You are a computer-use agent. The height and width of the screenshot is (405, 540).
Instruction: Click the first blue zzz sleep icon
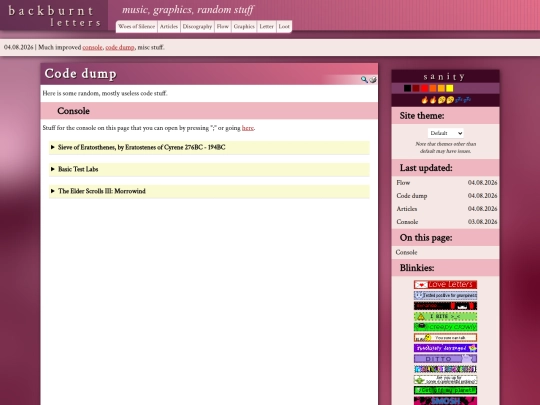click(458, 100)
